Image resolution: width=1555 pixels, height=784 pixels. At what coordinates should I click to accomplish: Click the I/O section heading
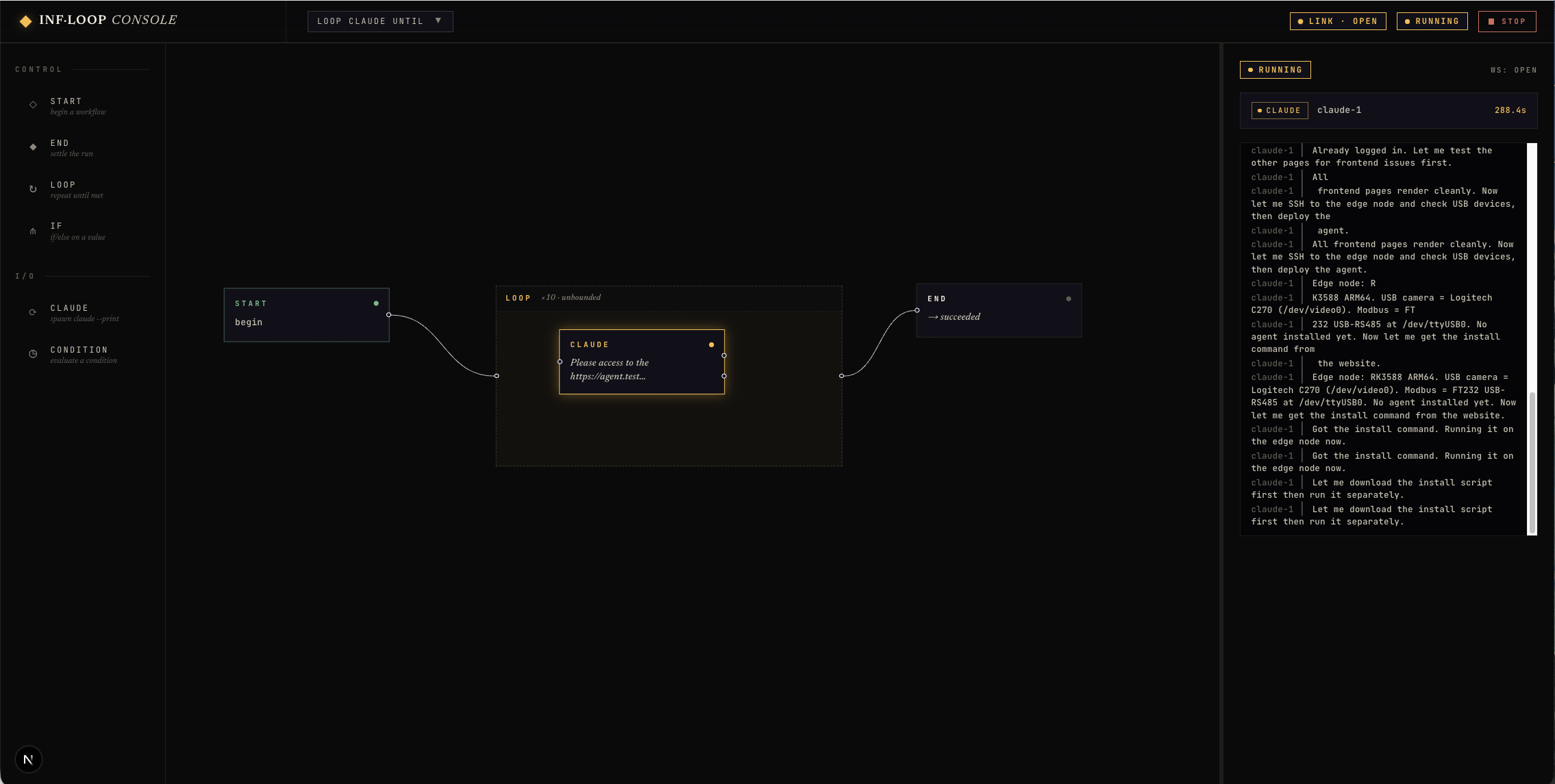tap(25, 276)
